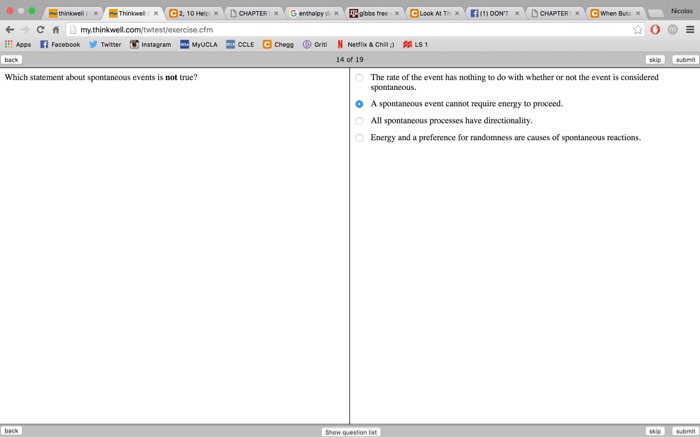The width and height of the screenshot is (700, 438).
Task: Open the Twitter bookmark
Action: pyautogui.click(x=105, y=44)
